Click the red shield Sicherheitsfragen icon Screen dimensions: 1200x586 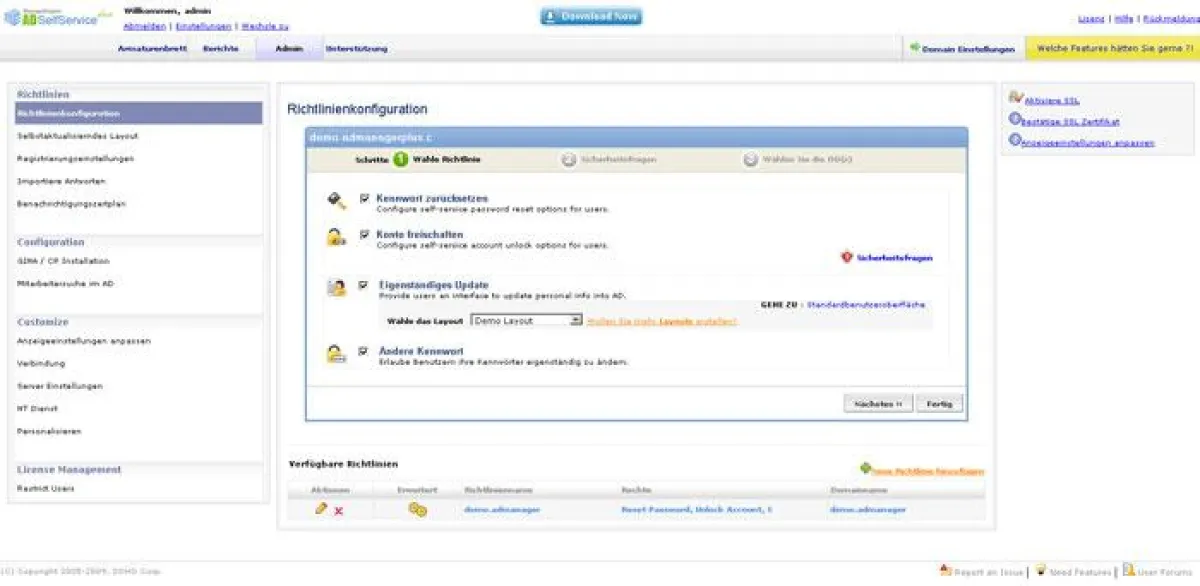pyautogui.click(x=846, y=257)
